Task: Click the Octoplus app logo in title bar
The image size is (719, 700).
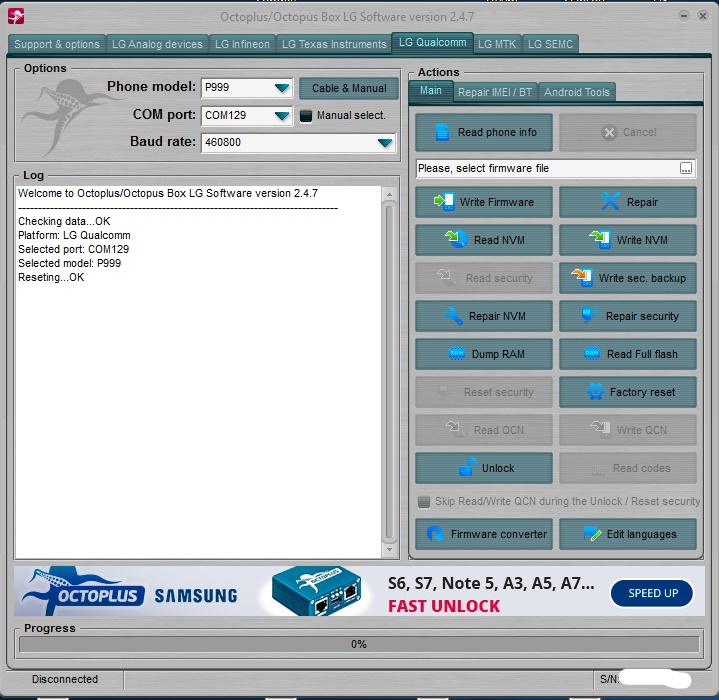Action: pyautogui.click(x=16, y=17)
